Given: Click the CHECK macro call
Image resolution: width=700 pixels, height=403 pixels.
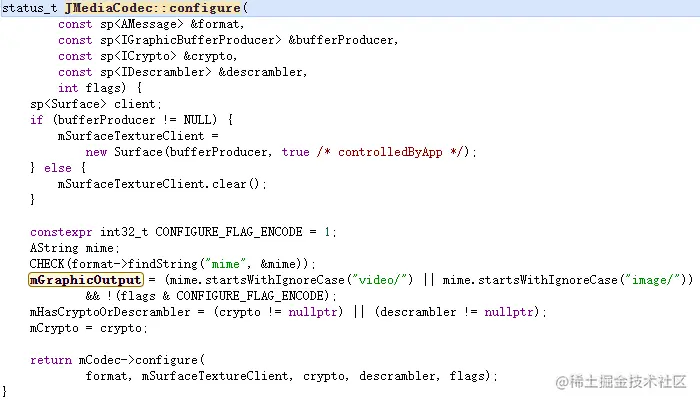Looking at the screenshot, I should 172,264.
